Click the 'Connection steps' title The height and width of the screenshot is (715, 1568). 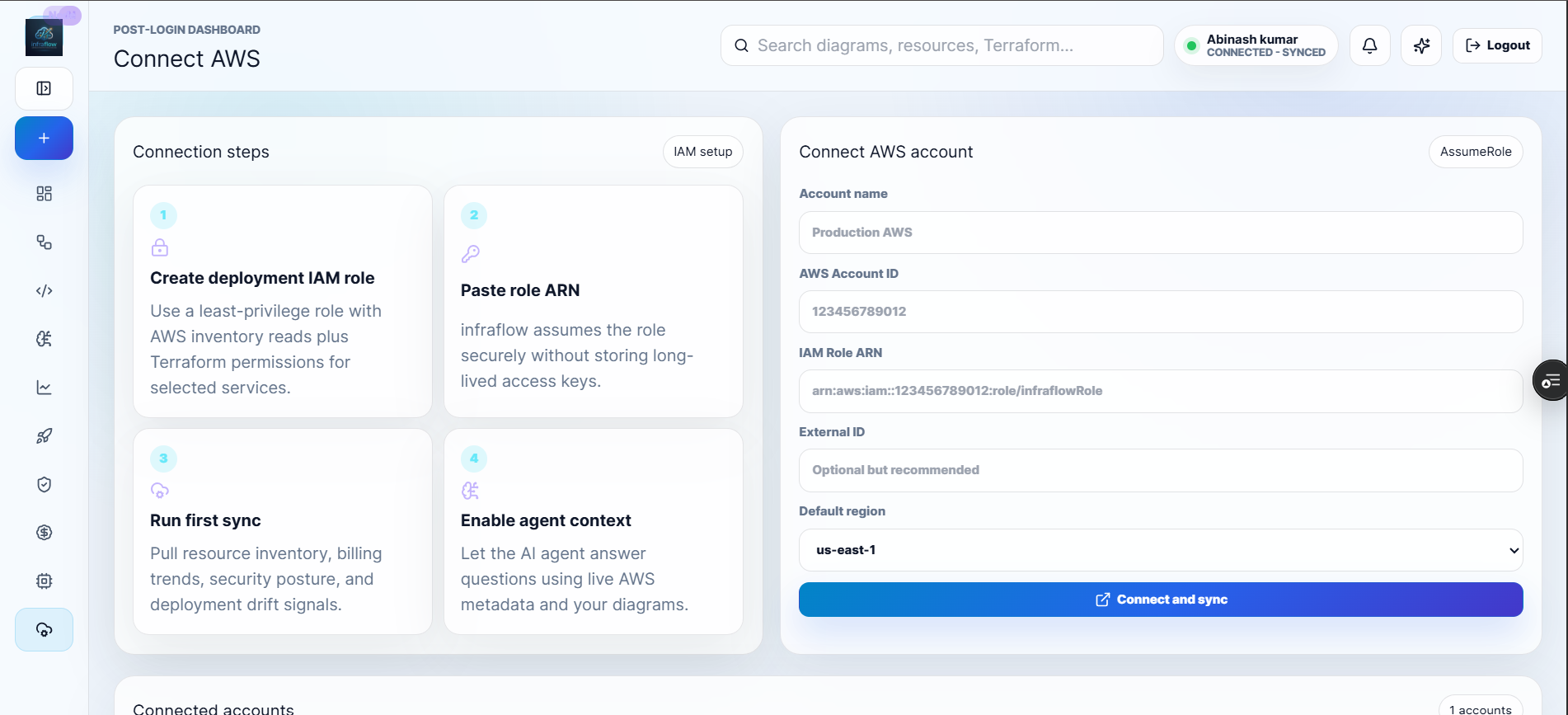[201, 152]
